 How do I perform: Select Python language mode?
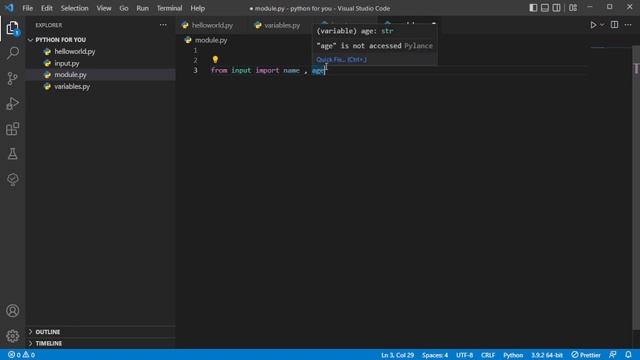pos(513,355)
